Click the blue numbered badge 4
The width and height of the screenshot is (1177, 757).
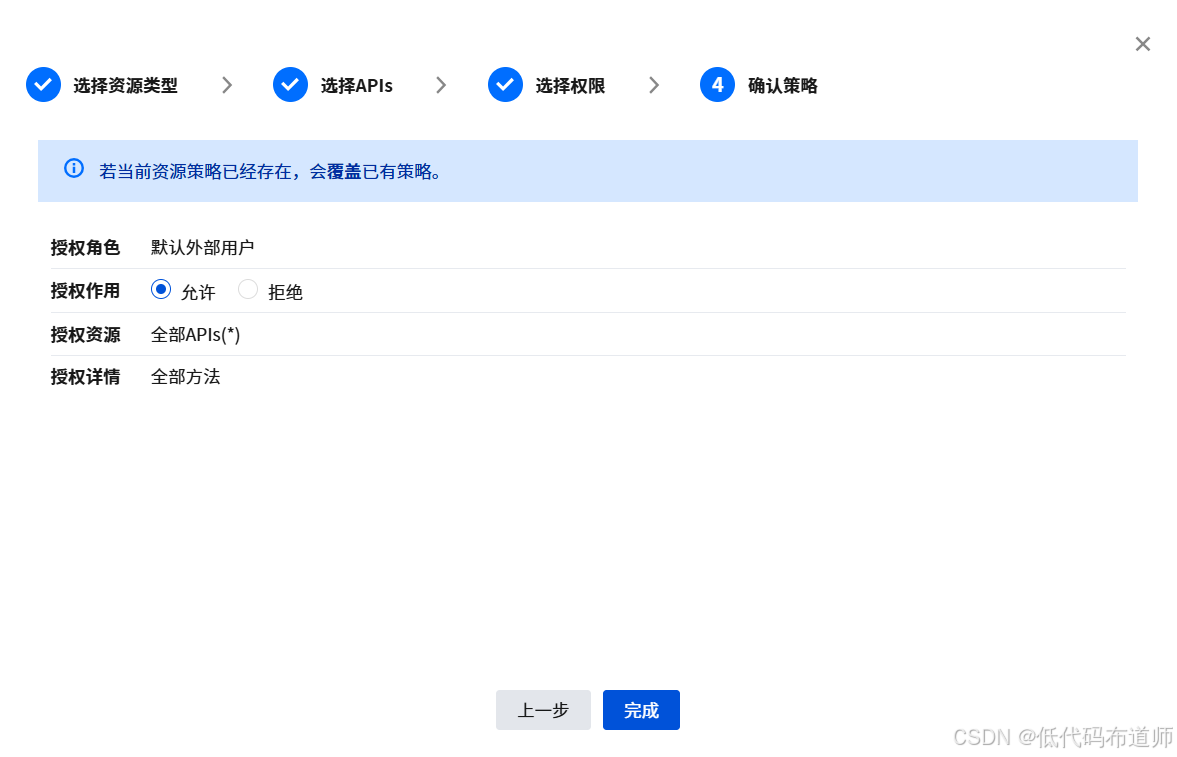pyautogui.click(x=717, y=85)
